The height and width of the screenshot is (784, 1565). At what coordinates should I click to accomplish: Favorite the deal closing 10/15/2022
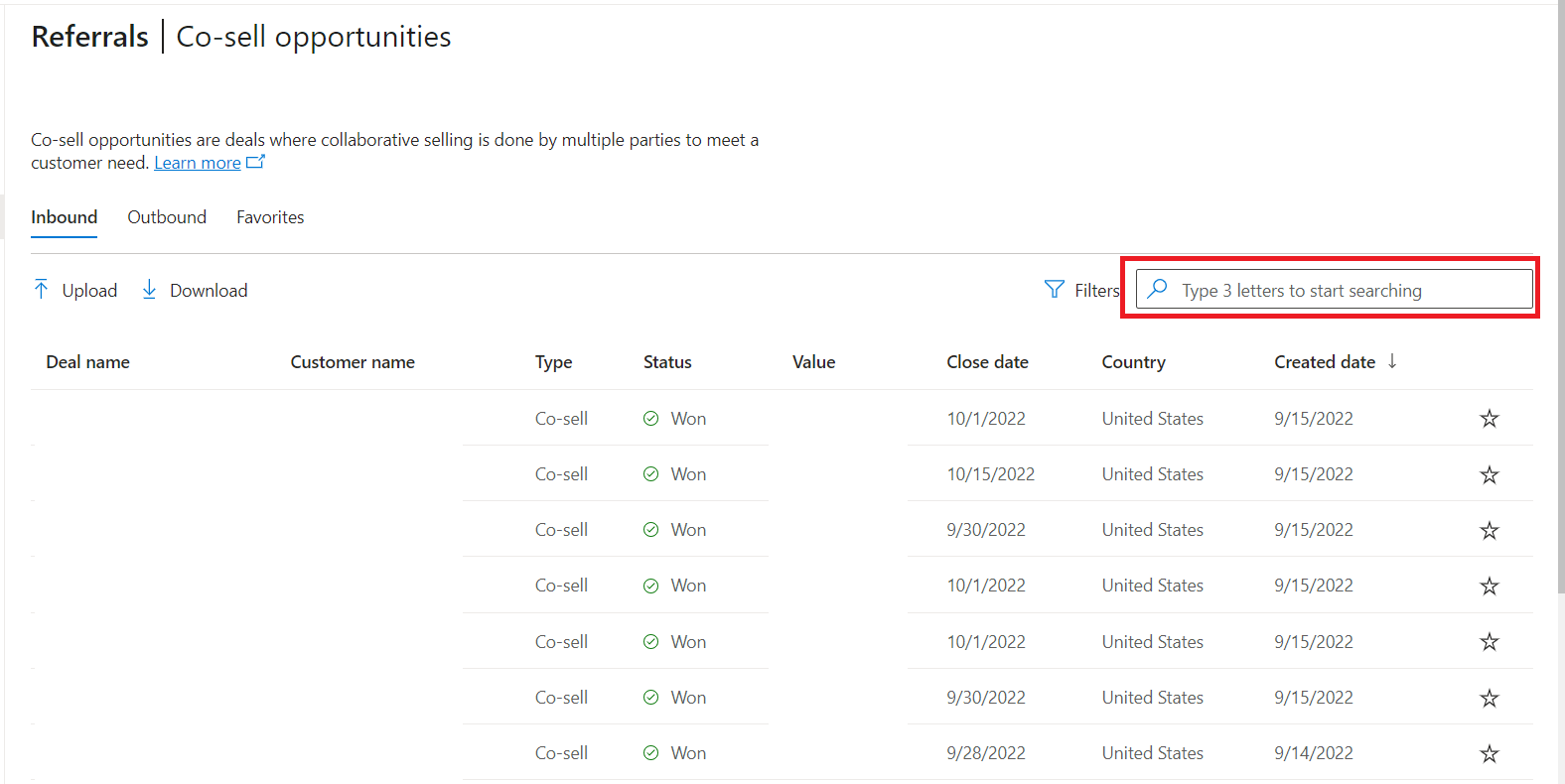[x=1489, y=474]
